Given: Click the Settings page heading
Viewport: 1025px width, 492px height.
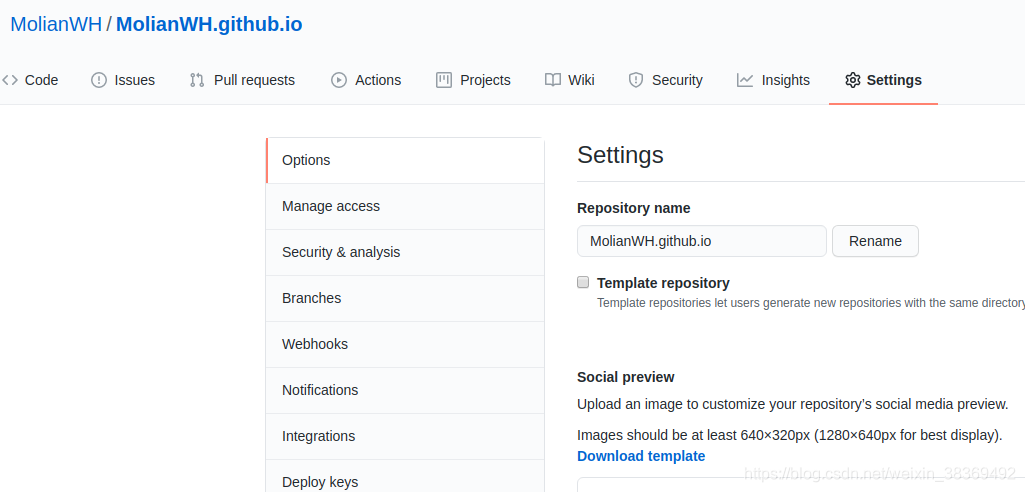Looking at the screenshot, I should click(620, 155).
